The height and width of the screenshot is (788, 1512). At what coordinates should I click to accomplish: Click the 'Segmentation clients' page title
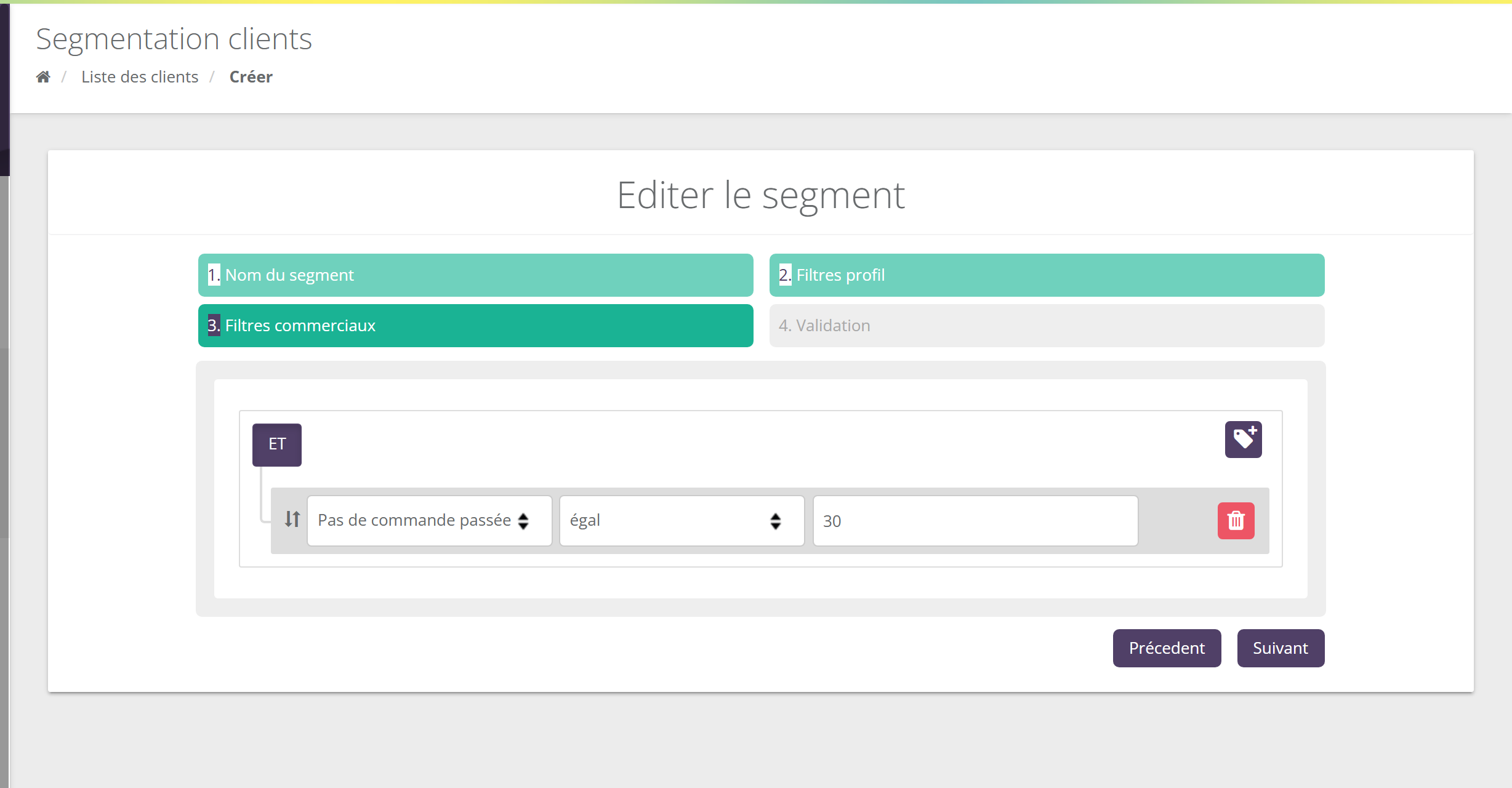tap(174, 39)
